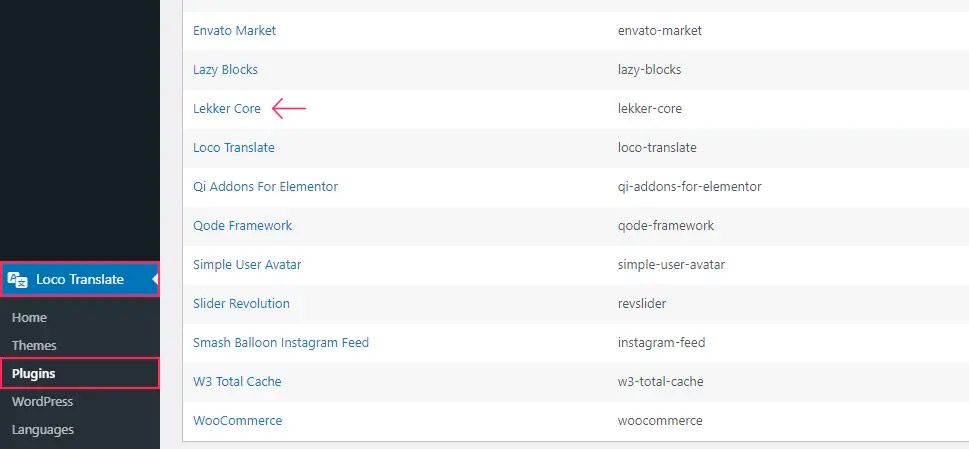This screenshot has width=969, height=449.
Task: Open the Lazy Blocks plugin link
Action: point(225,70)
